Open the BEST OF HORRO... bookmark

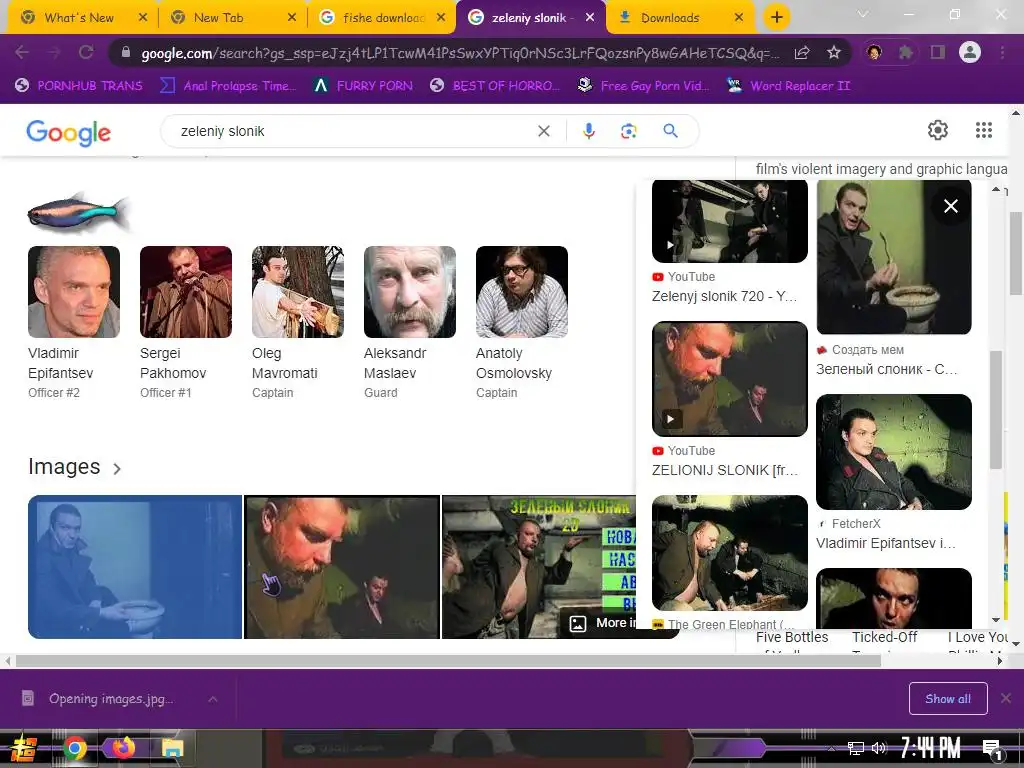pos(495,86)
